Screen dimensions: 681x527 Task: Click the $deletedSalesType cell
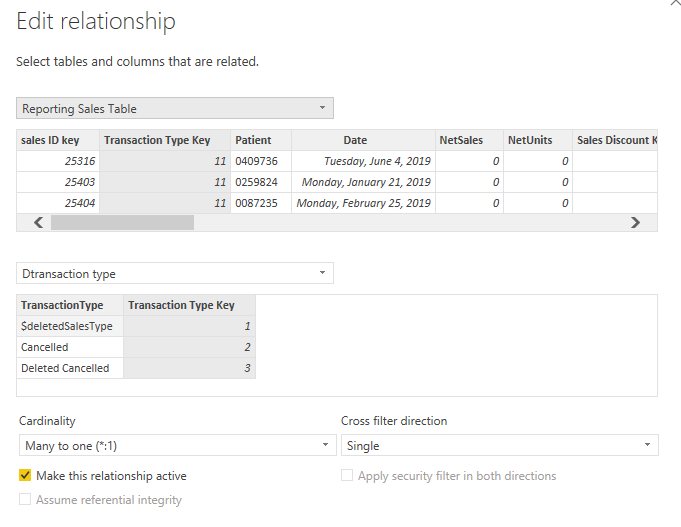tap(70, 326)
